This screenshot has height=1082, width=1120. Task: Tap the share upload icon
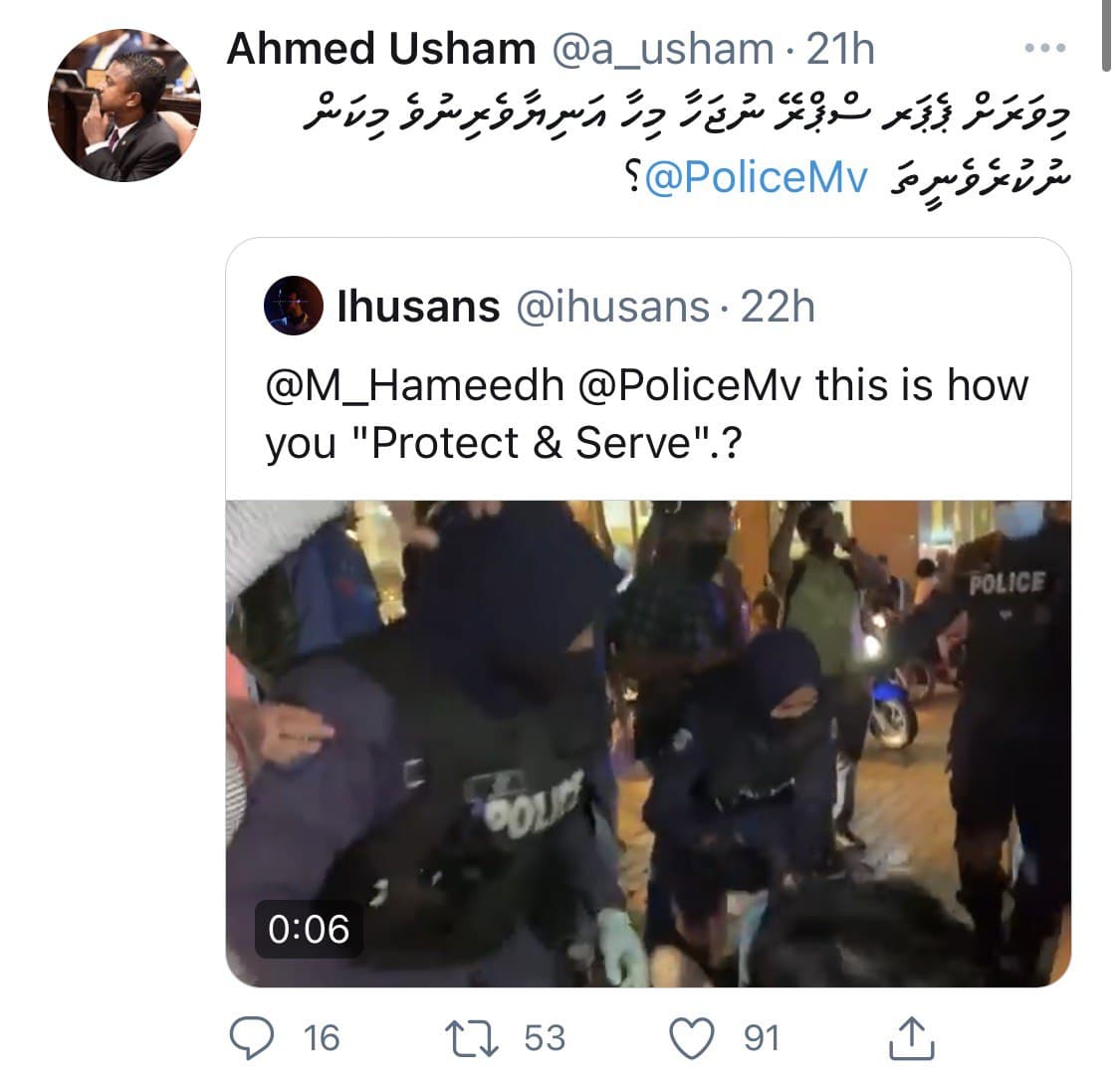pos(911,1037)
